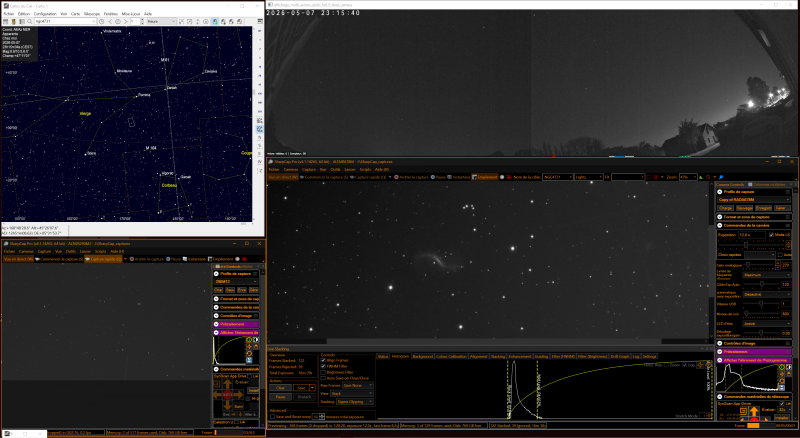The height and width of the screenshot is (438, 800).
Task: Open Raw Frames dropdown in Live Stacking
Action: click(358, 385)
